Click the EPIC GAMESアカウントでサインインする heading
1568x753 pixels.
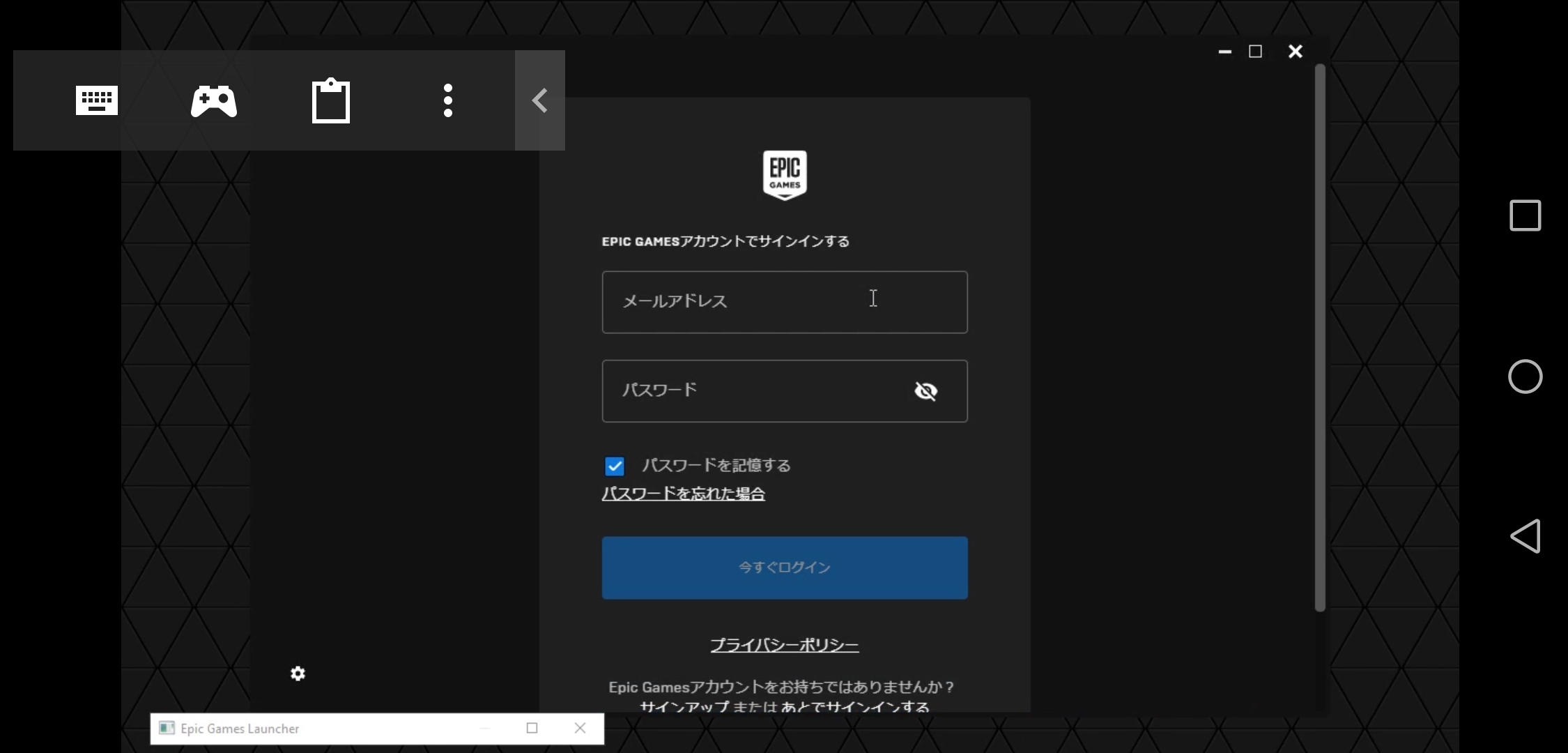click(x=725, y=241)
